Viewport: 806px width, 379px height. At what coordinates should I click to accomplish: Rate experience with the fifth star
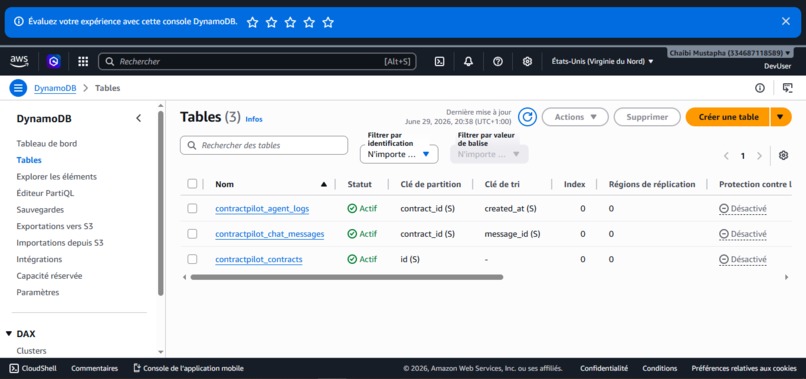pos(328,22)
